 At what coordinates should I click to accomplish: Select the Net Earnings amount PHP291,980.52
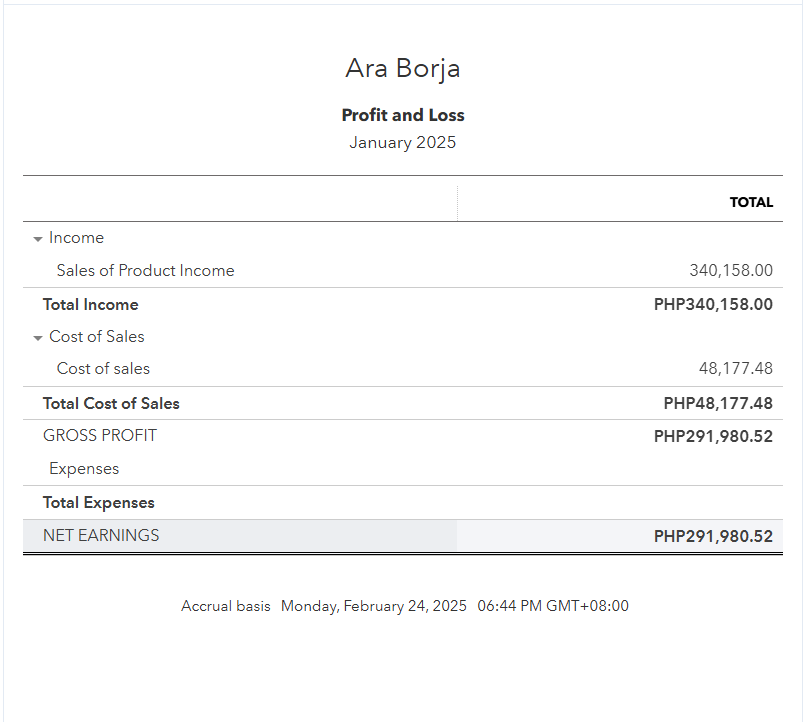coord(713,536)
